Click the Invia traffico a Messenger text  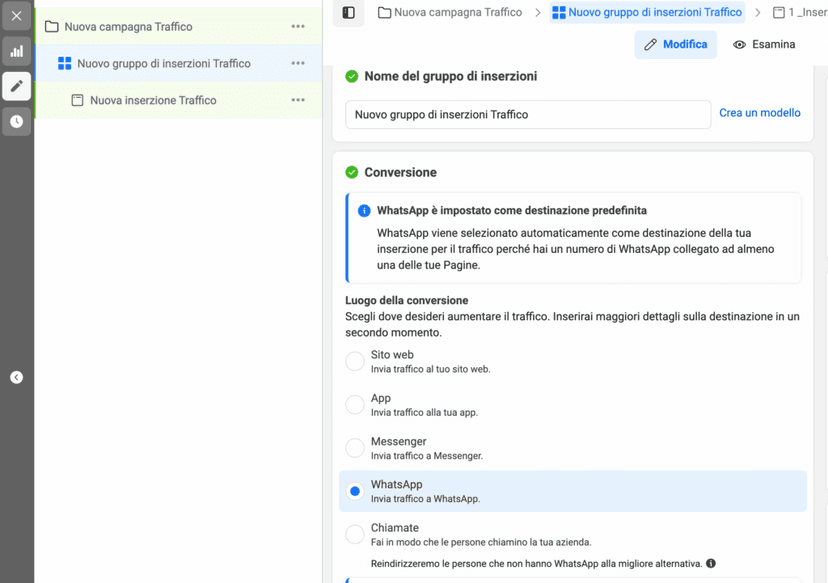427,456
